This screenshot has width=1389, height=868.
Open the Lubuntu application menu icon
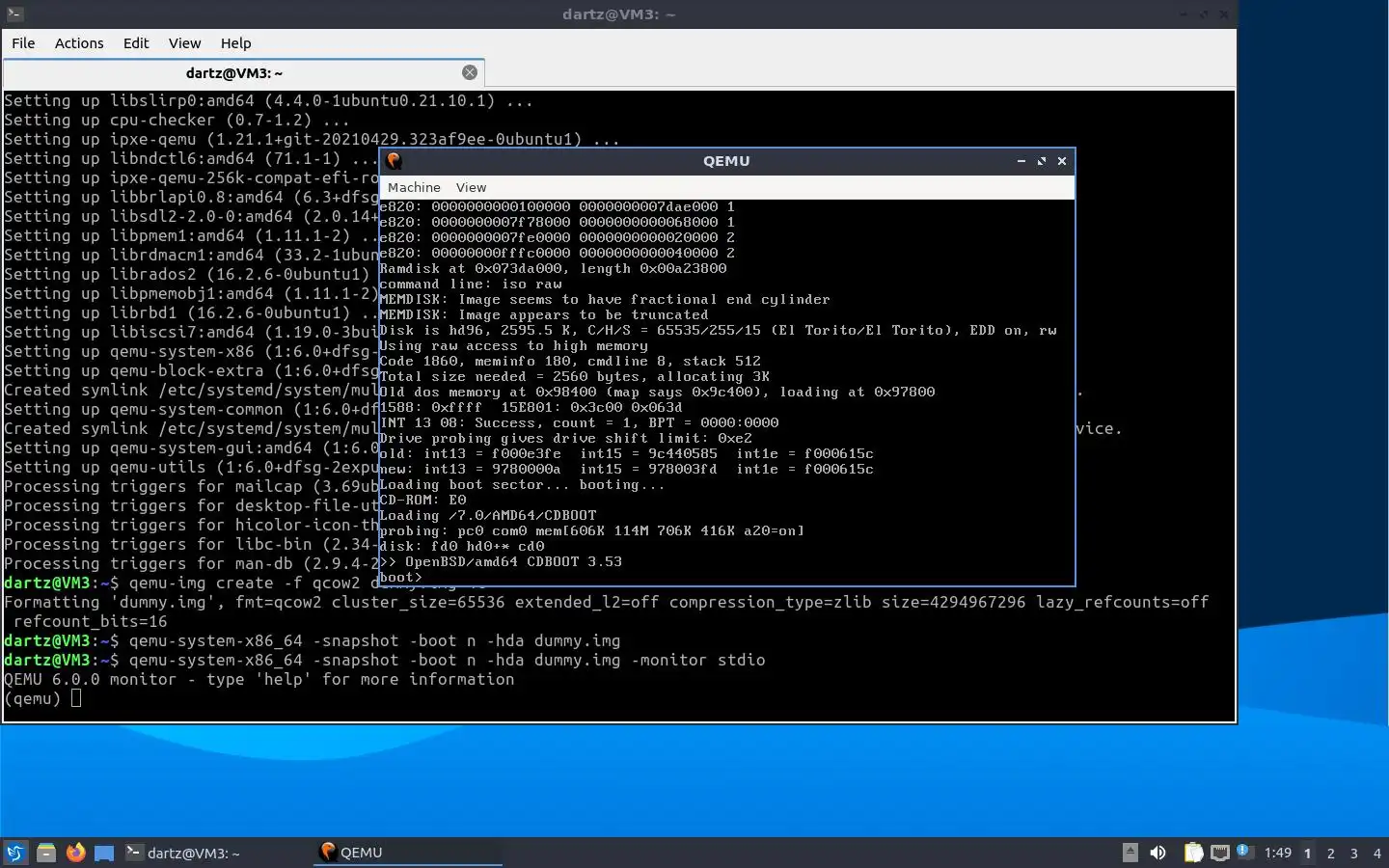[x=15, y=853]
